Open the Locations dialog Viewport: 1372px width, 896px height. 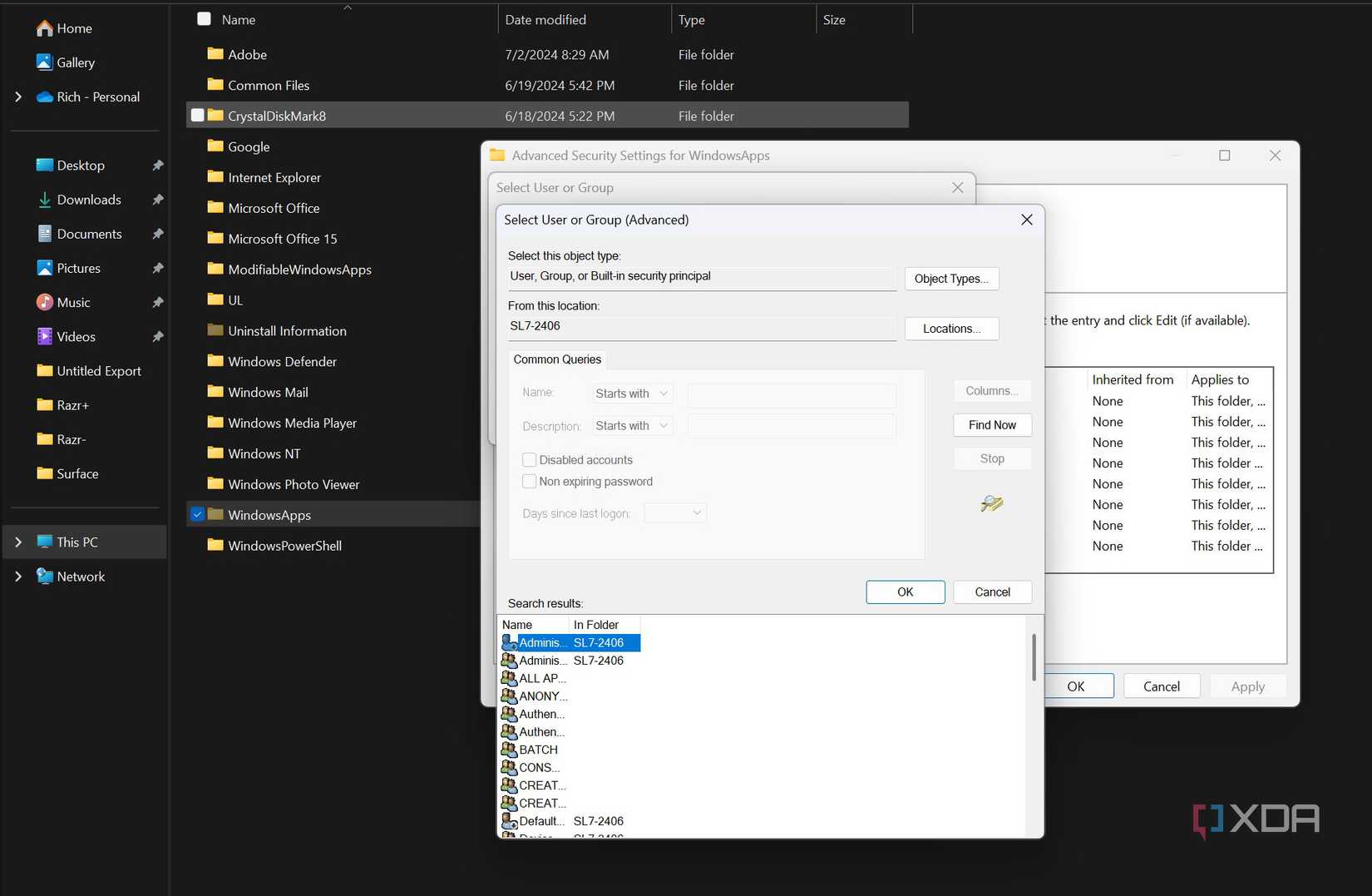[x=951, y=329]
